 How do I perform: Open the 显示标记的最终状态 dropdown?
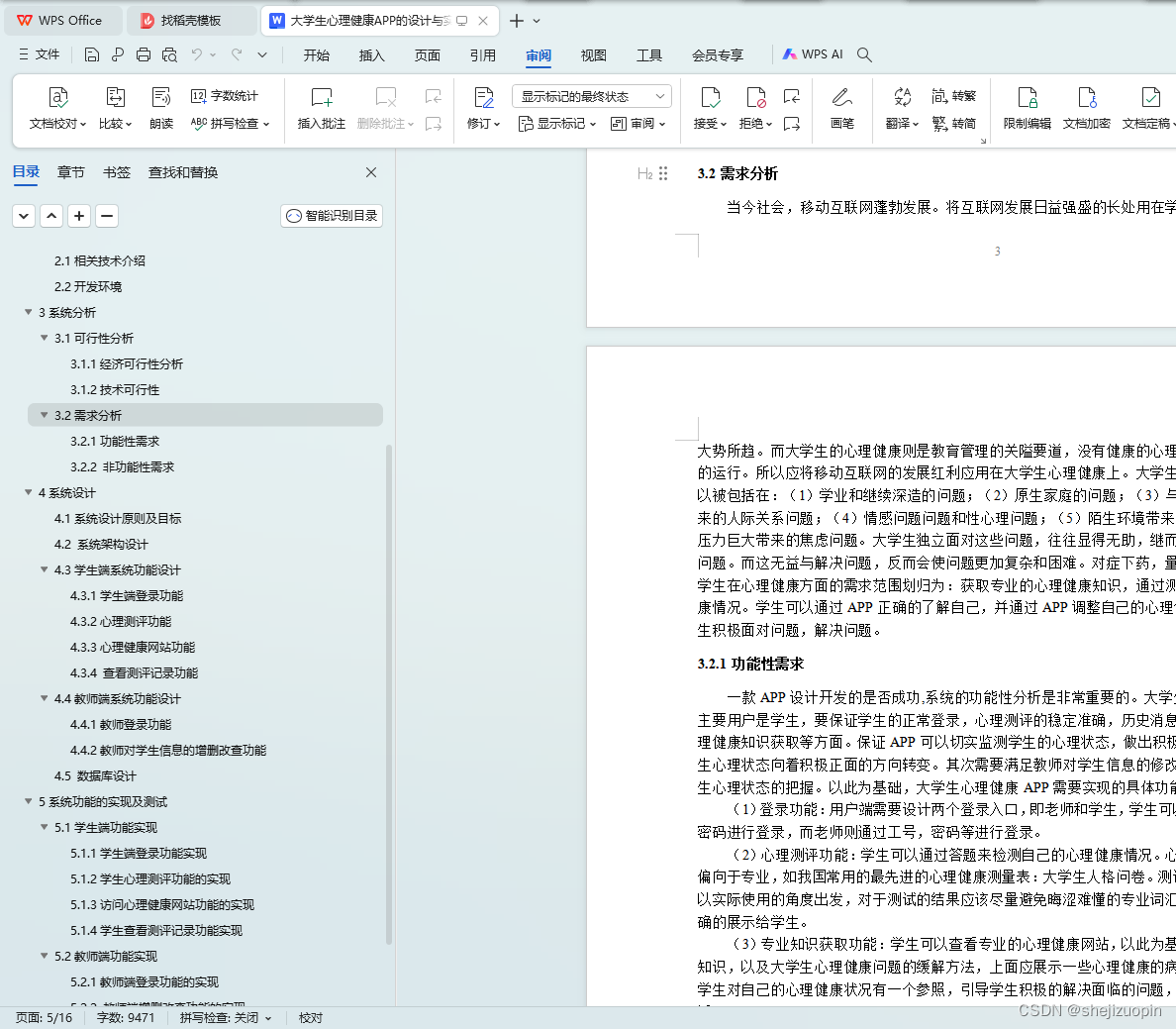[592, 96]
